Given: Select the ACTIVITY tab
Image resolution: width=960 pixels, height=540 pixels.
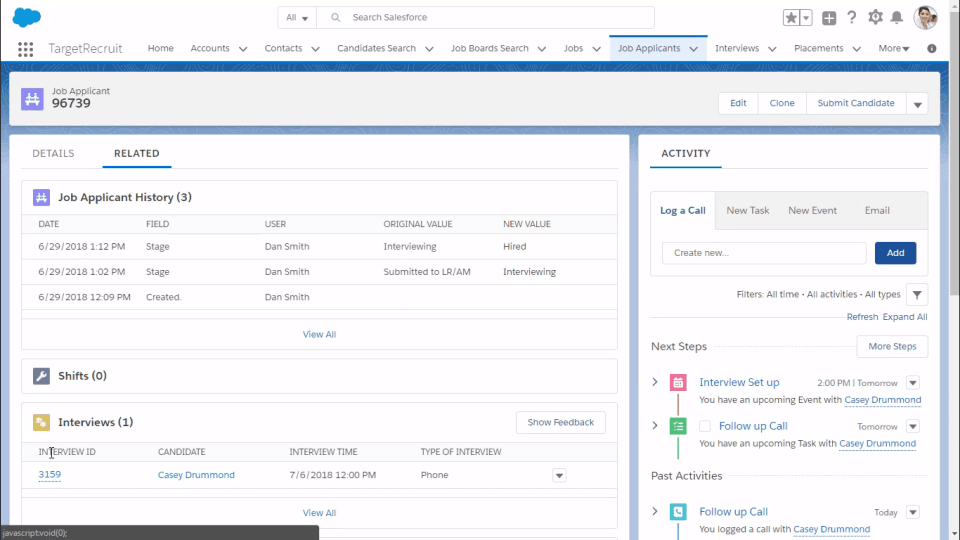Looking at the screenshot, I should (x=686, y=153).
